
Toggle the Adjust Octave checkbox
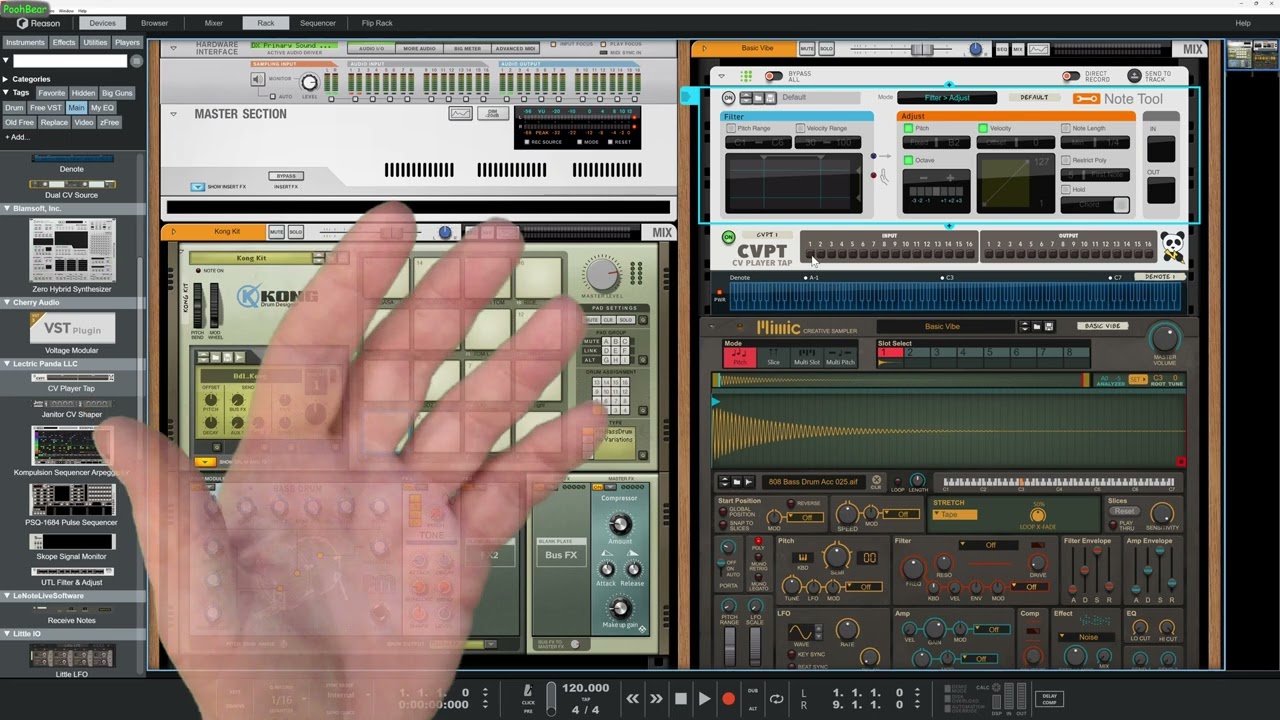[908, 160]
